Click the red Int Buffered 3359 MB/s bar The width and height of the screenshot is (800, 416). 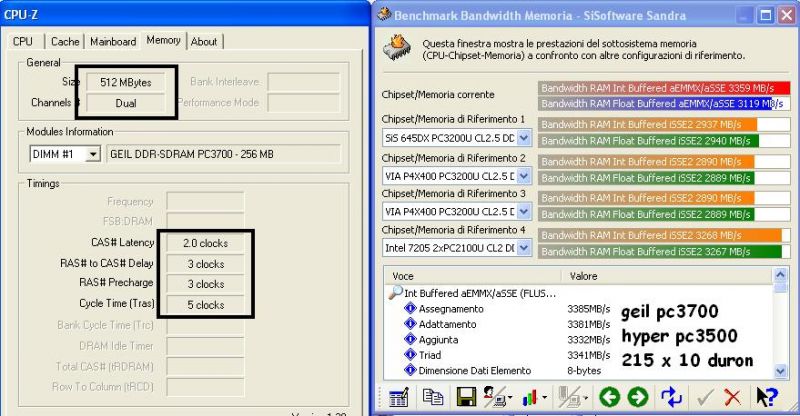664,88
